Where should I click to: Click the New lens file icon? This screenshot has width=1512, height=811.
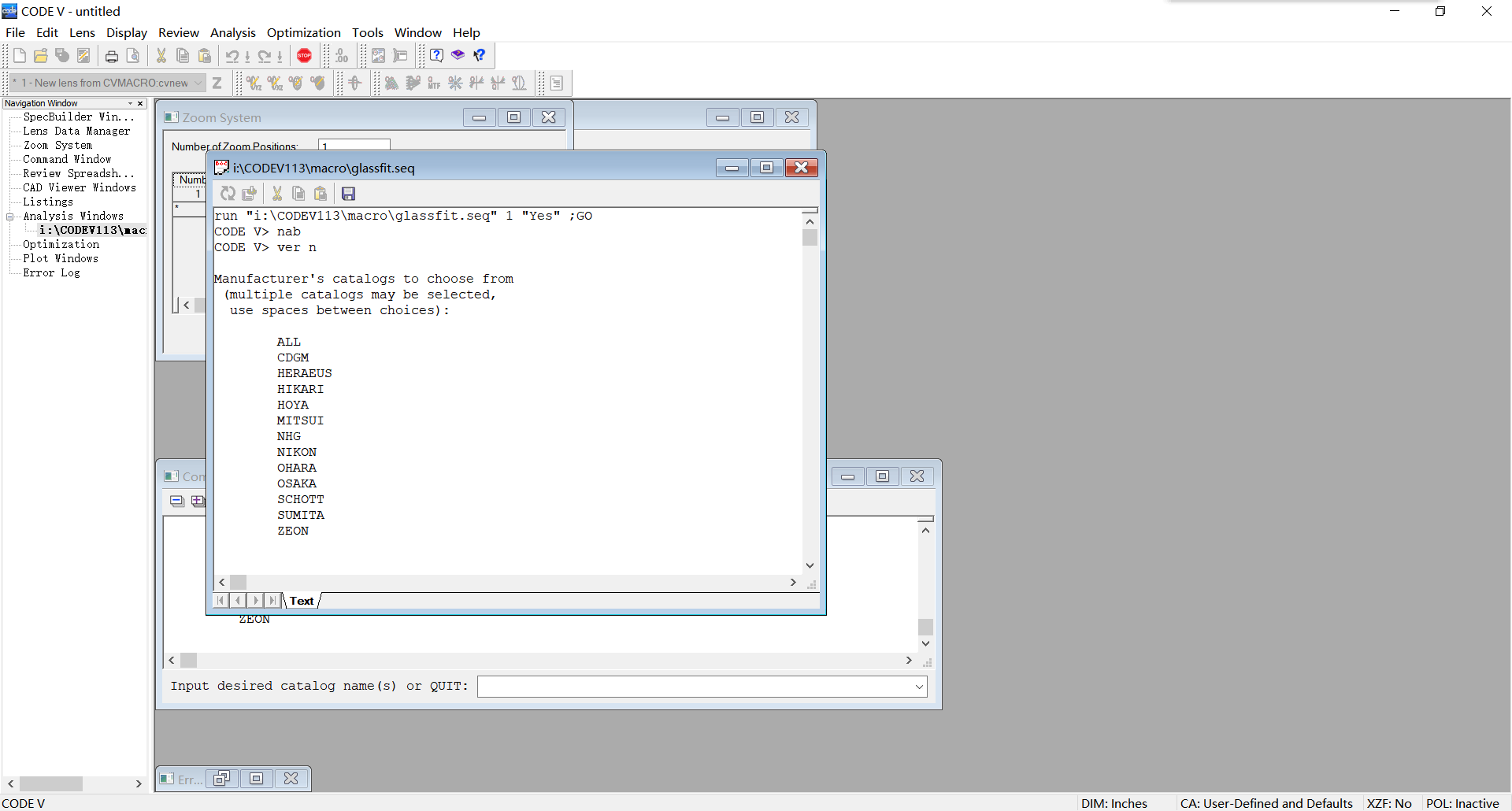20,56
